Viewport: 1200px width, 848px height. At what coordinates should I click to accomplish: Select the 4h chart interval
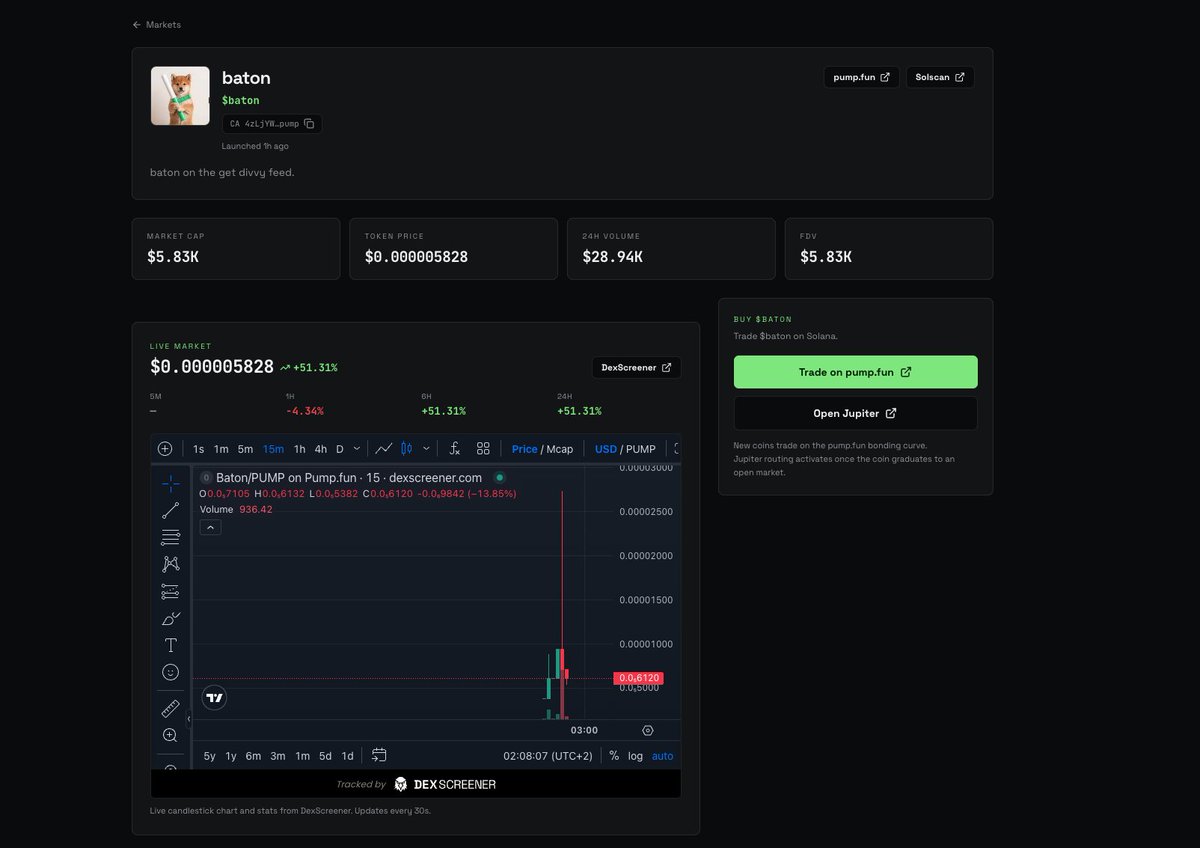pos(320,449)
